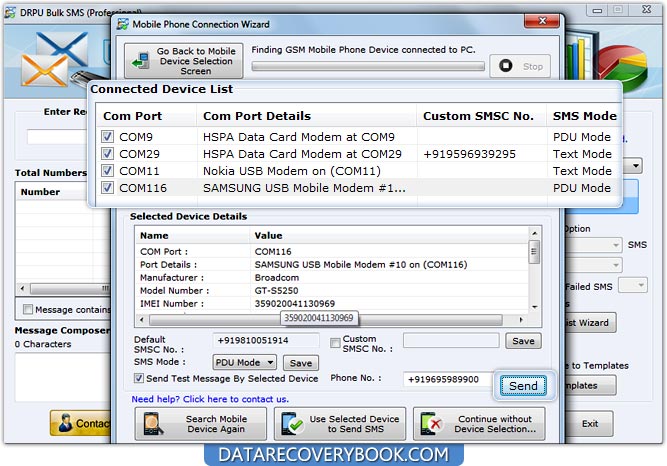Viewport: 667px width, 466px height.
Task: Click the Contact button in main window
Action: pos(81,423)
